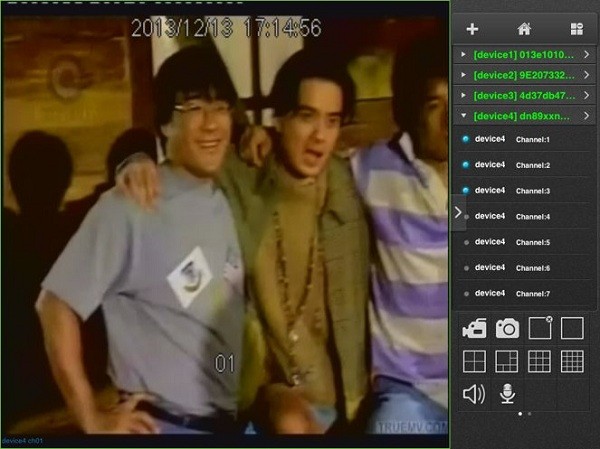Close the current video window icon
The width and height of the screenshot is (600, 449).
[540, 328]
